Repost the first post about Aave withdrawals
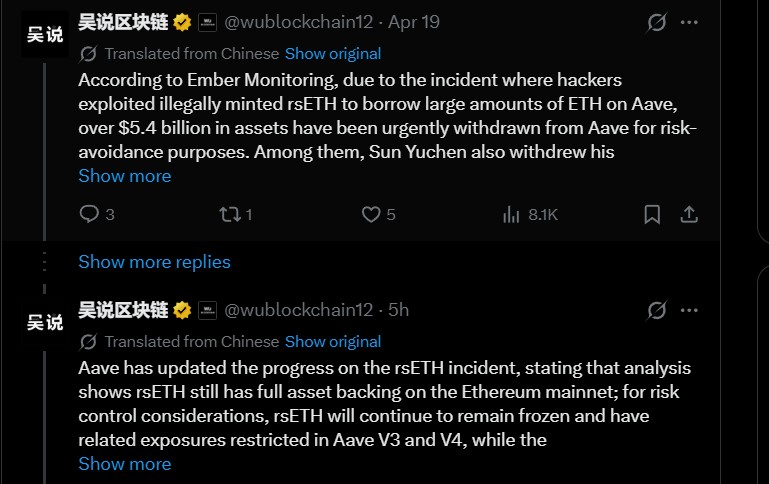Viewport: 769px width, 484px height. [x=228, y=214]
